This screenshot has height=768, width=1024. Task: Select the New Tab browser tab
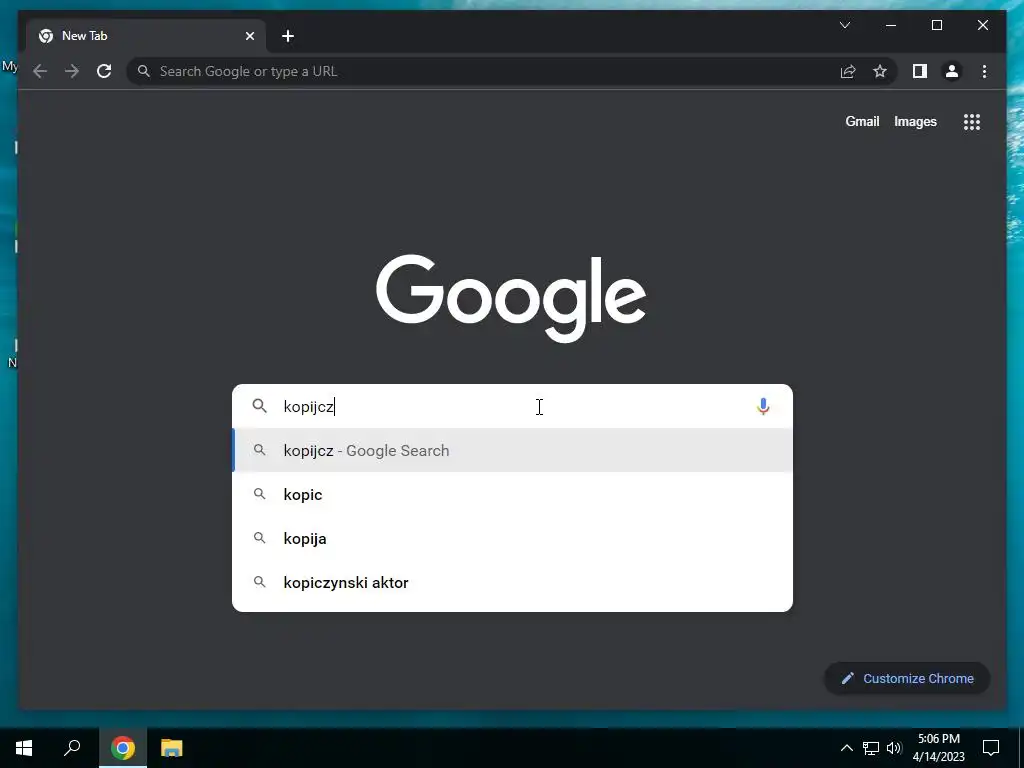146,36
